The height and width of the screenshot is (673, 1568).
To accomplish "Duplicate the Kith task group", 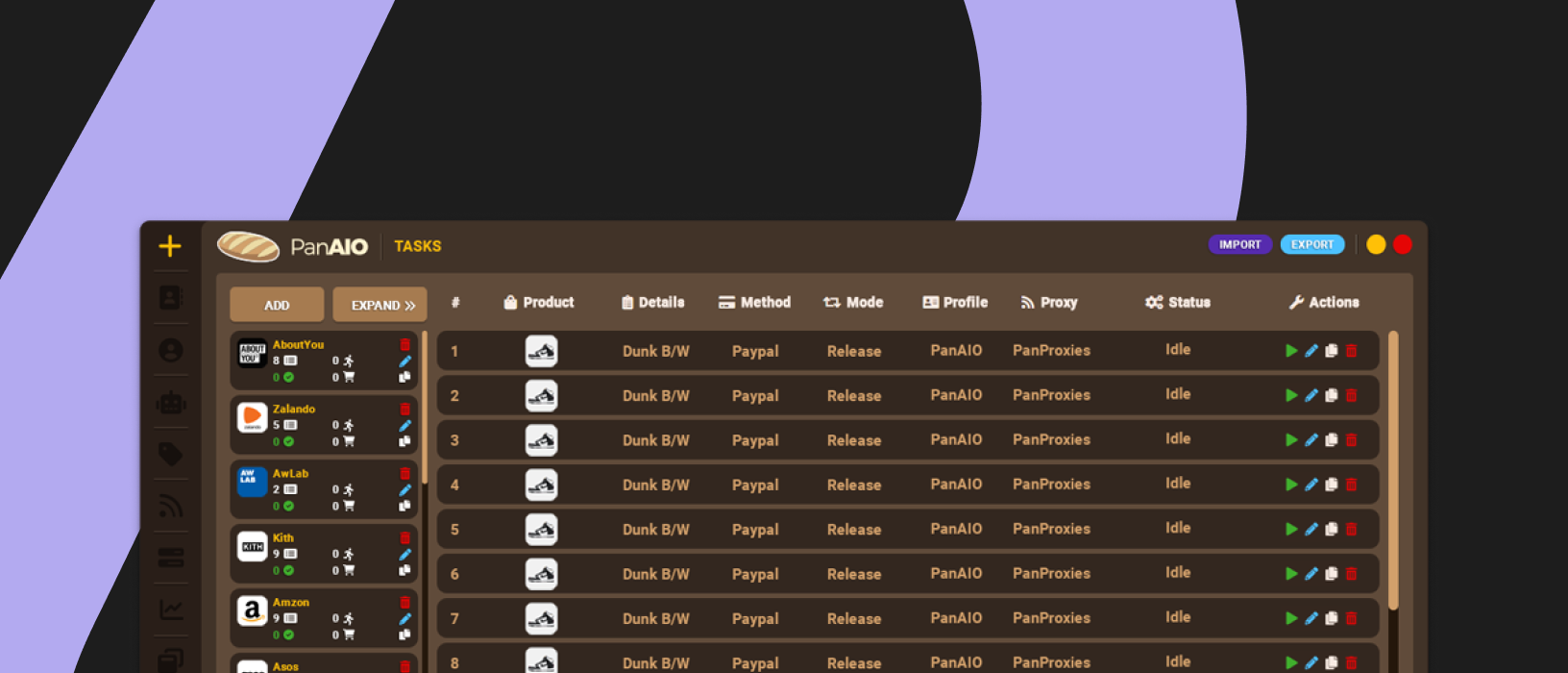I will coord(404,570).
